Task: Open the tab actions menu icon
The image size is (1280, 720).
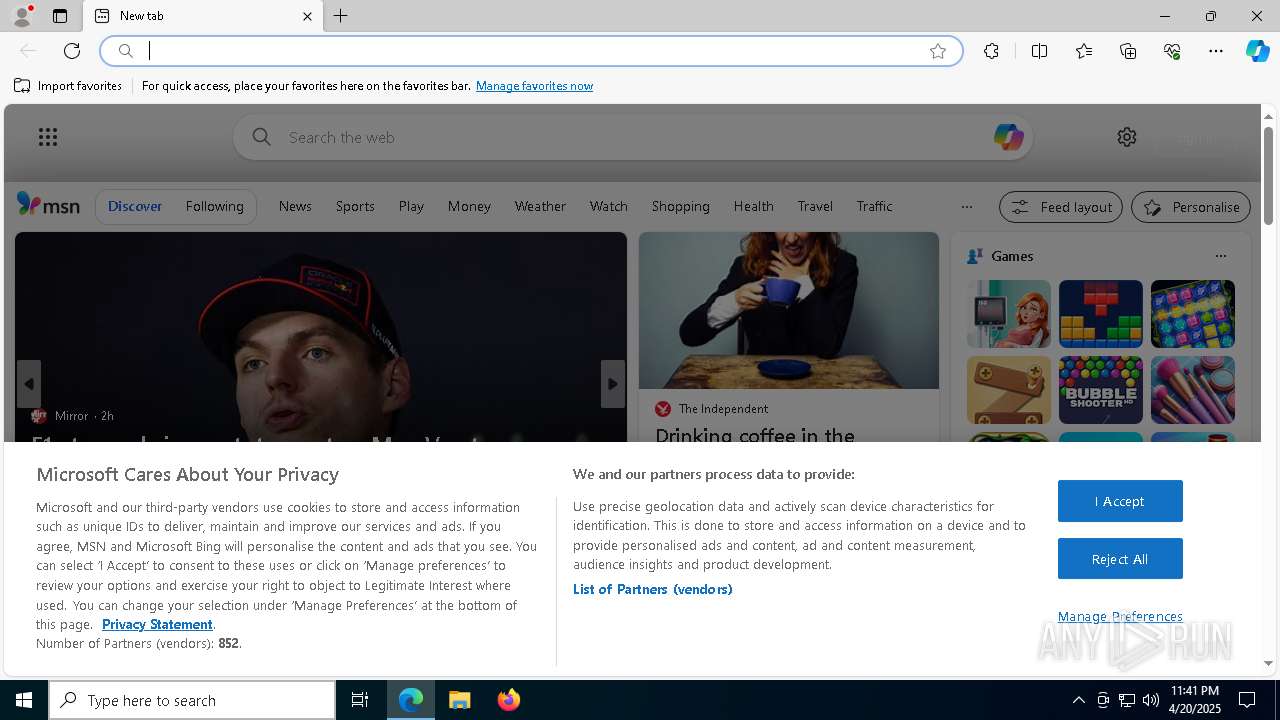Action: (x=60, y=16)
